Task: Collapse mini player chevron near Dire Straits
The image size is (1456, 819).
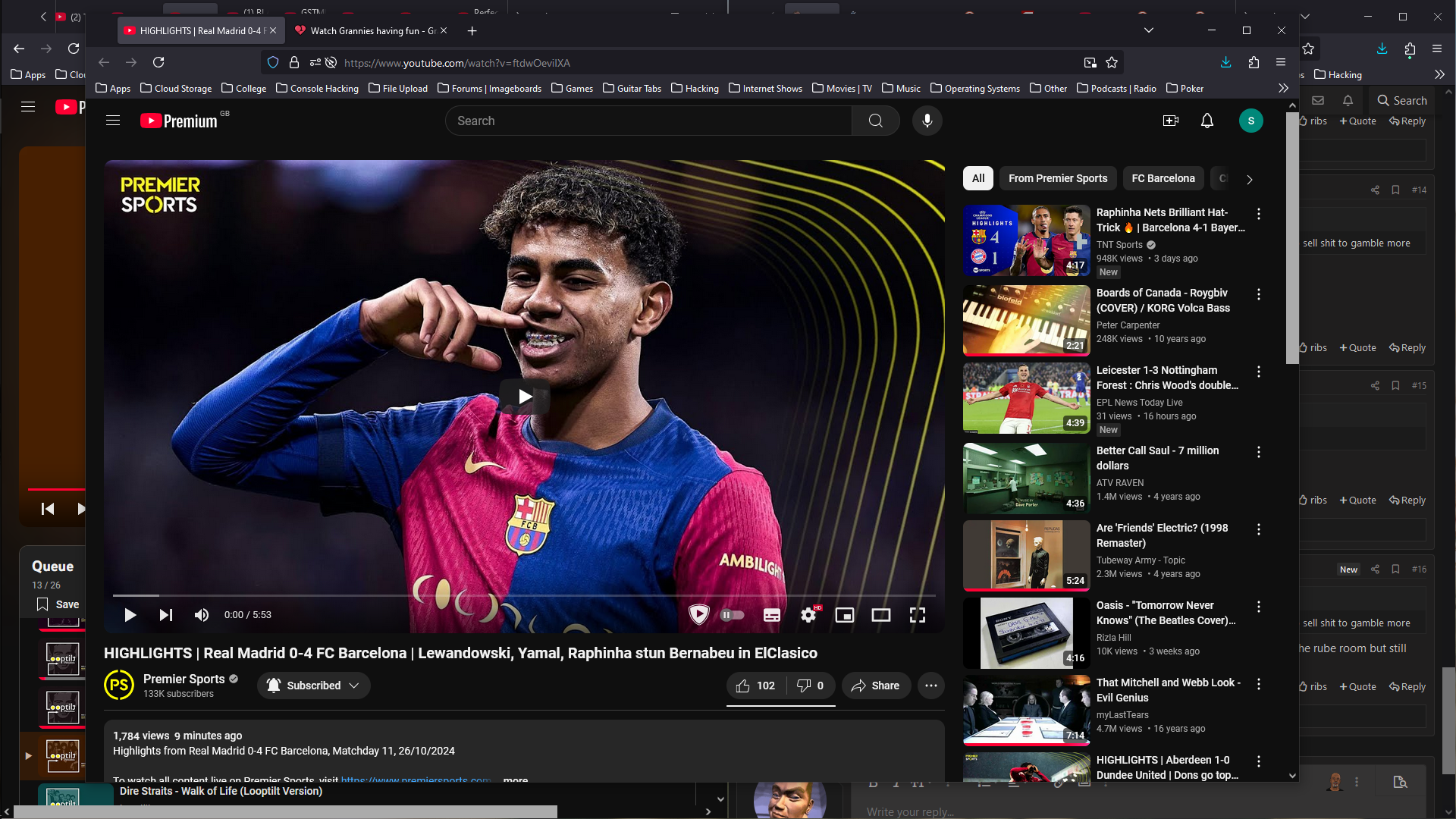Action: (x=720, y=799)
